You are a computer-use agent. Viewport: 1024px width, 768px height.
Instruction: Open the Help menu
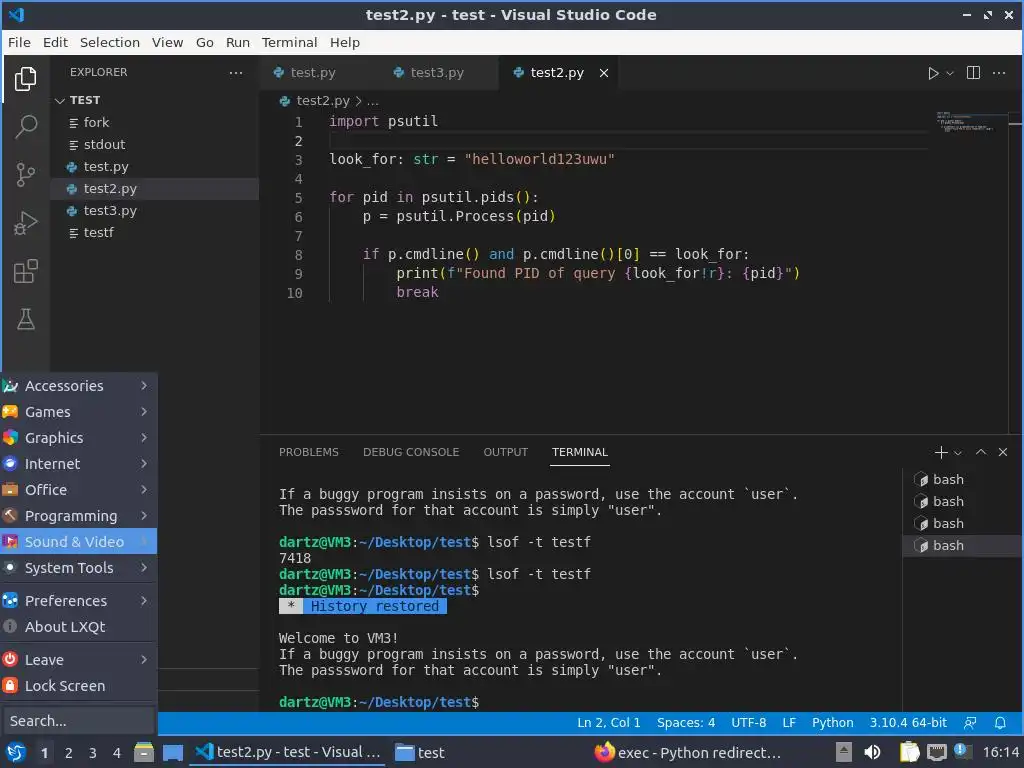[344, 42]
